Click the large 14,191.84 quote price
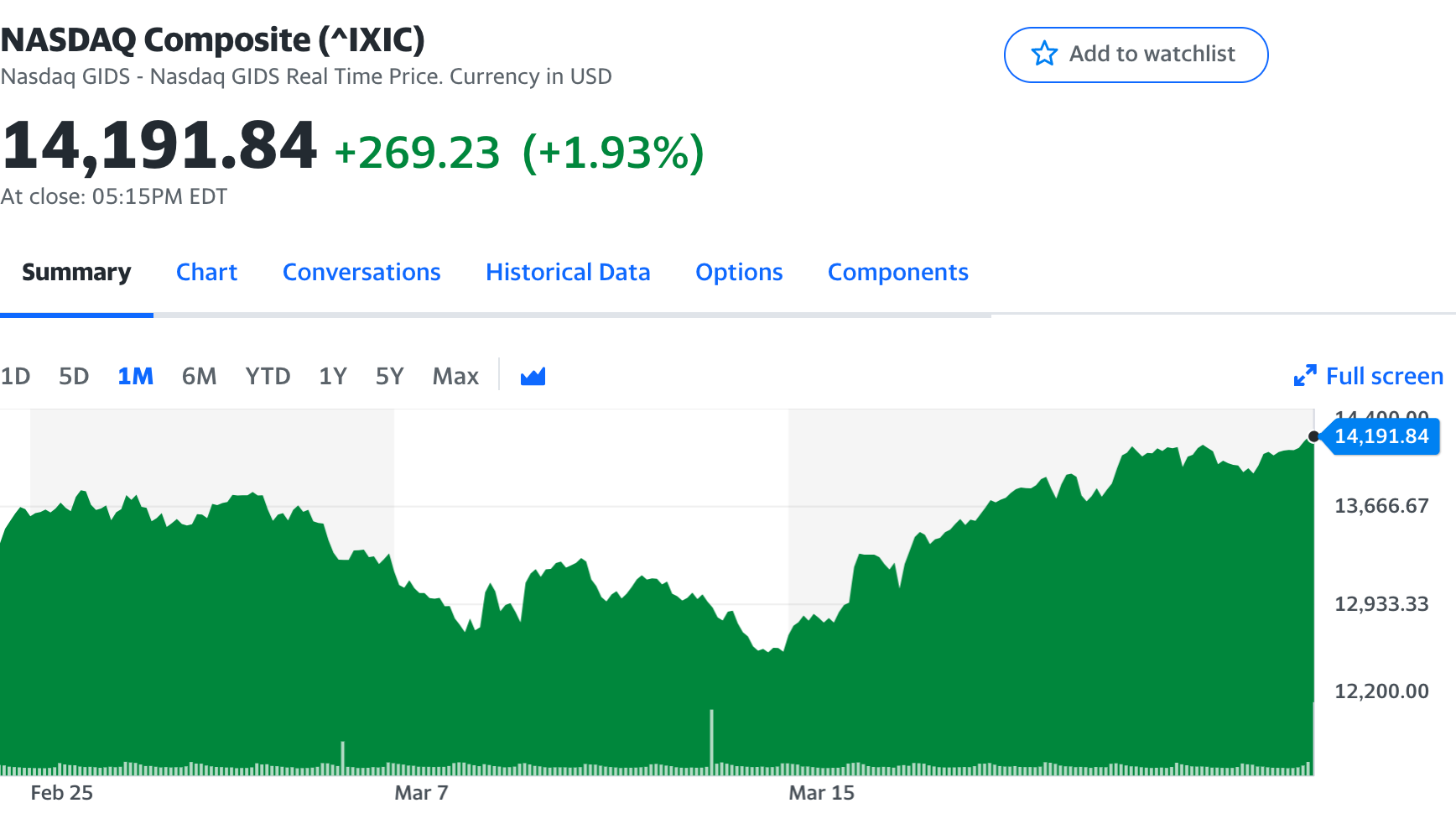Screen dimensions: 1456x824 pos(159,147)
